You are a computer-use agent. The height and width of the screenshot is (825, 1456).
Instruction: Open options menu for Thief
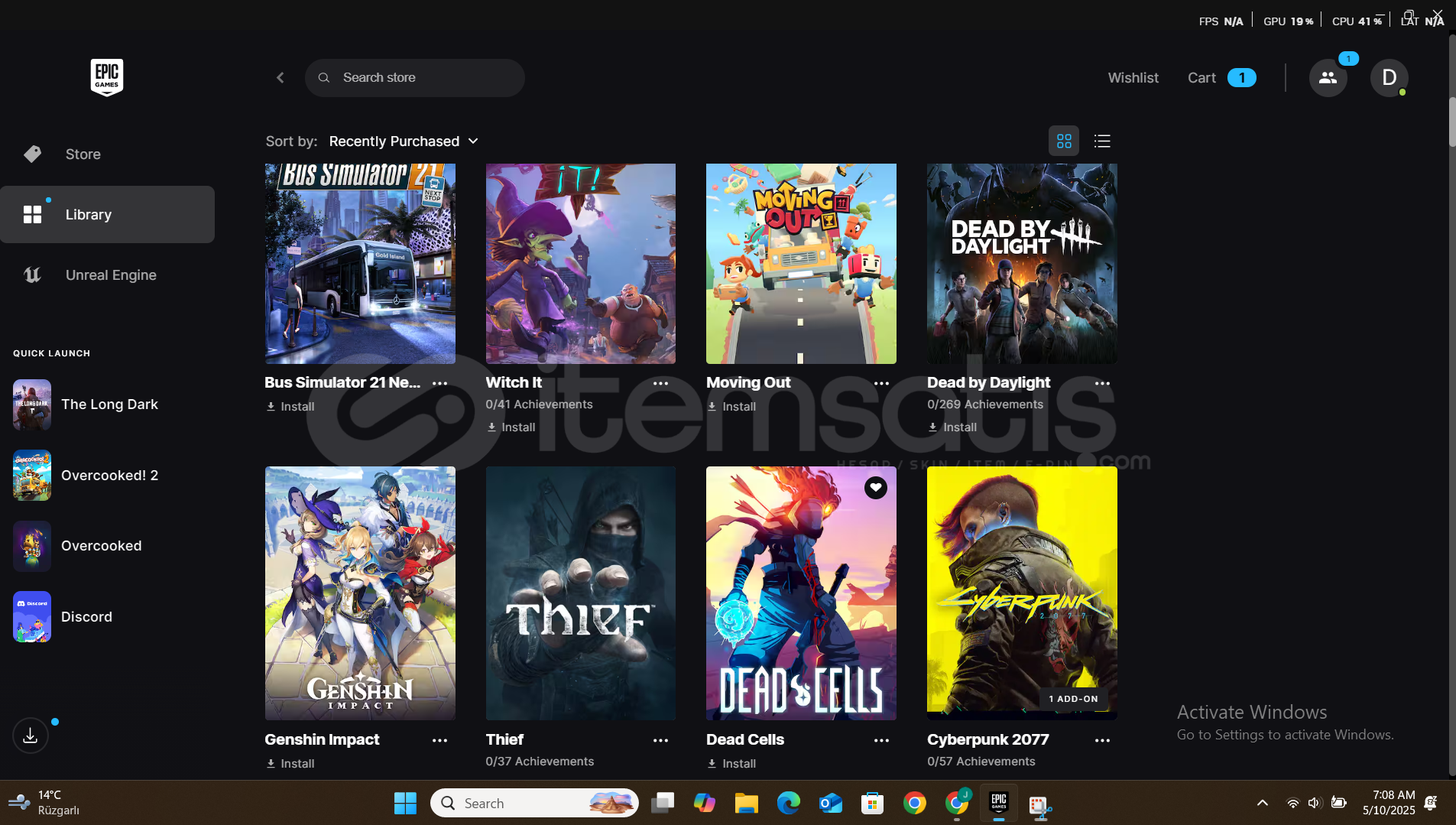coord(661,741)
